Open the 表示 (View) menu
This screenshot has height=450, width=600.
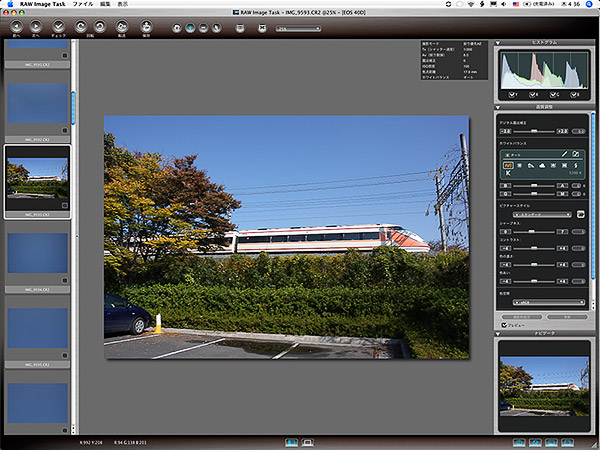pyautogui.click(x=123, y=4)
